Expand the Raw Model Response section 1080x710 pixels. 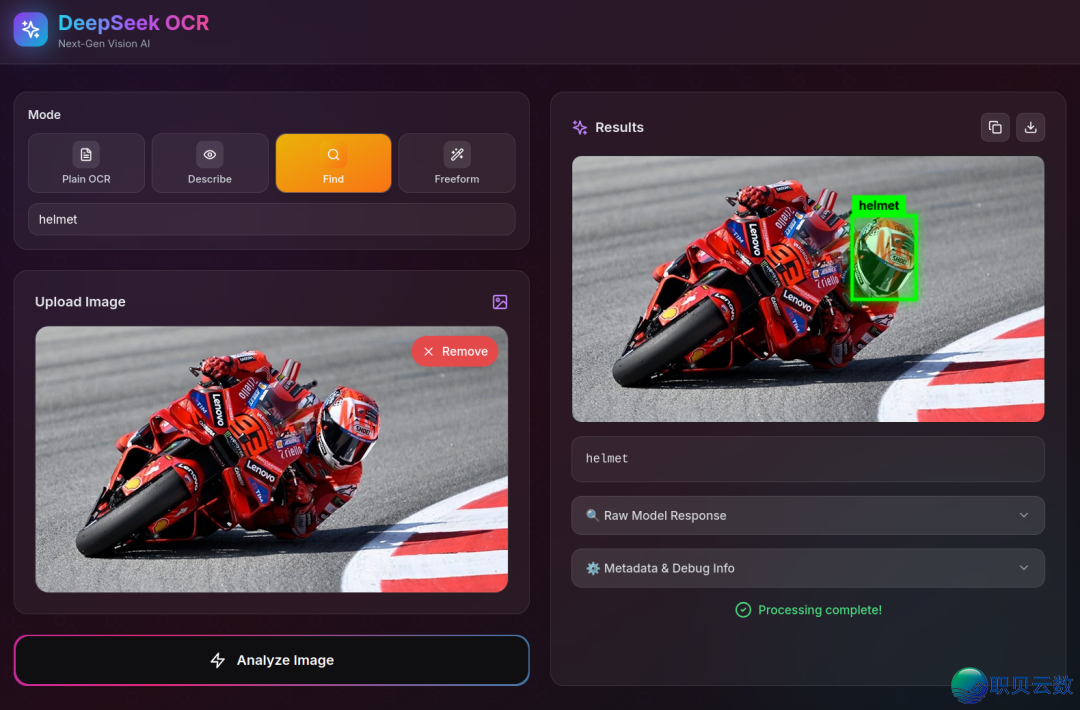coord(808,515)
